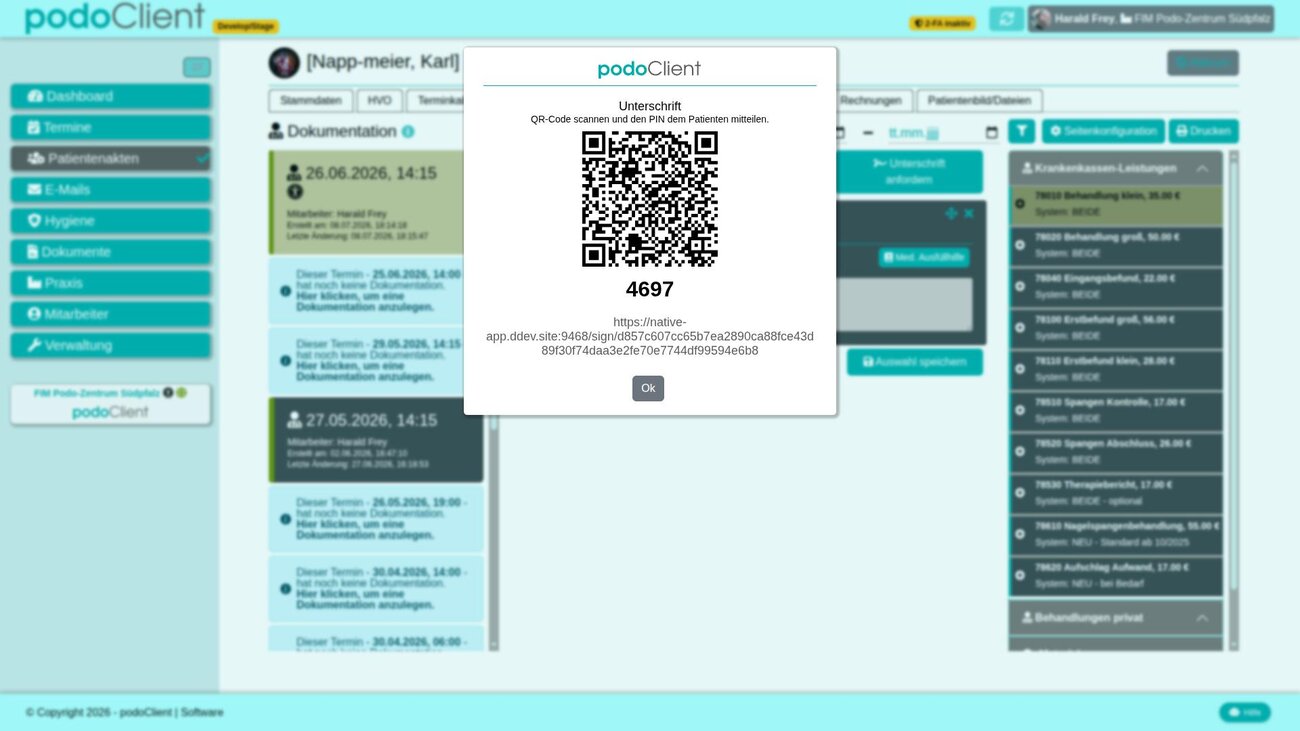Click Auswahl speichern button
Viewport: 1300px width, 731px height.
point(914,362)
